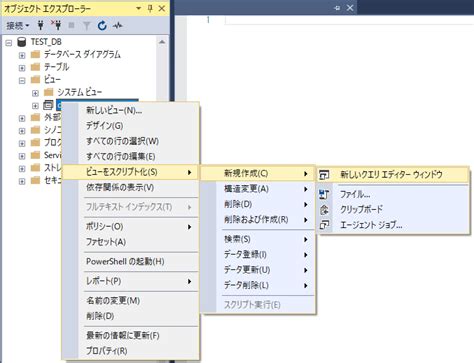Collapse the TEST_DB database node
474x363 pixels.
9,43
